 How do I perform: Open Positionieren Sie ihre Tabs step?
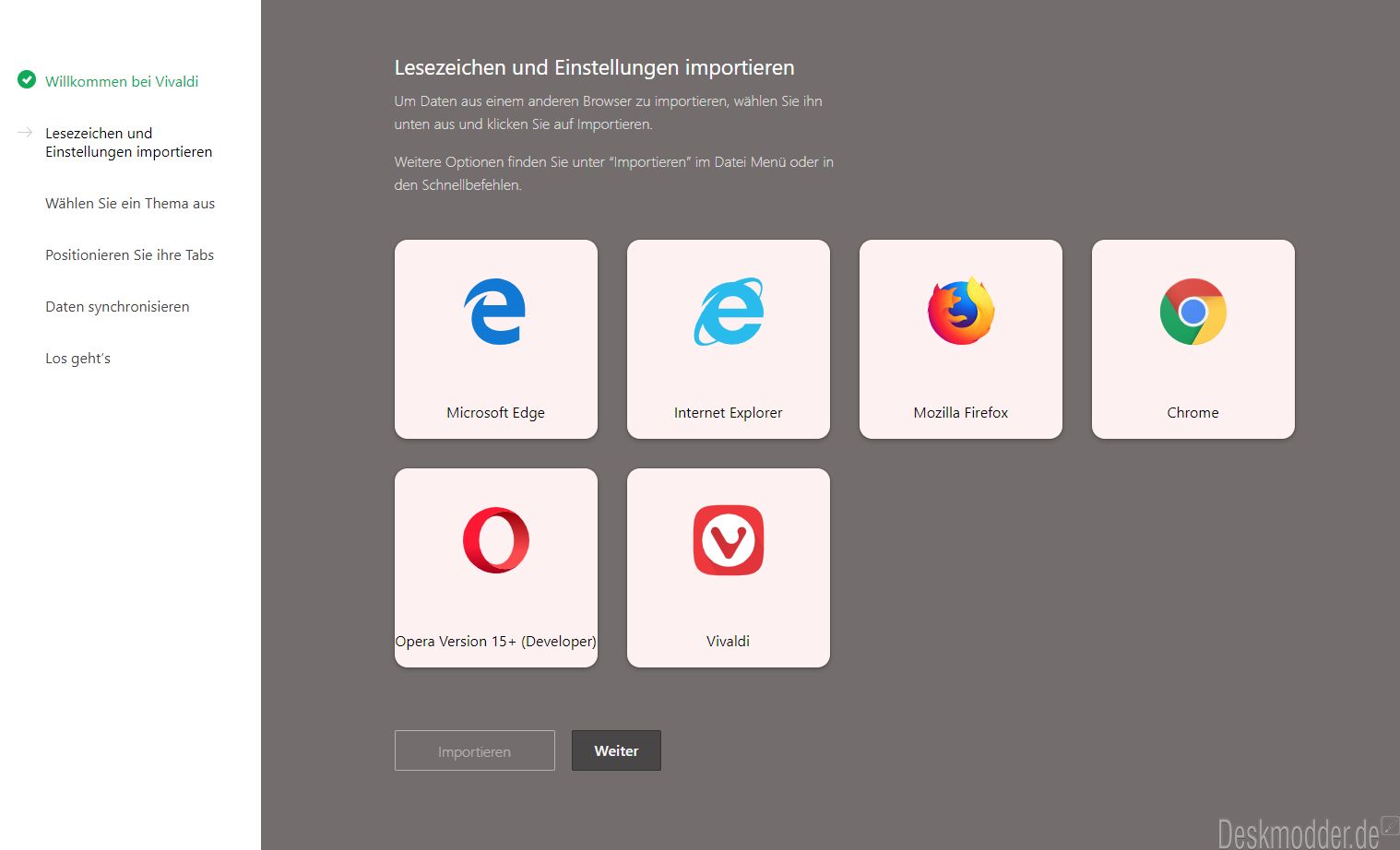[x=130, y=254]
